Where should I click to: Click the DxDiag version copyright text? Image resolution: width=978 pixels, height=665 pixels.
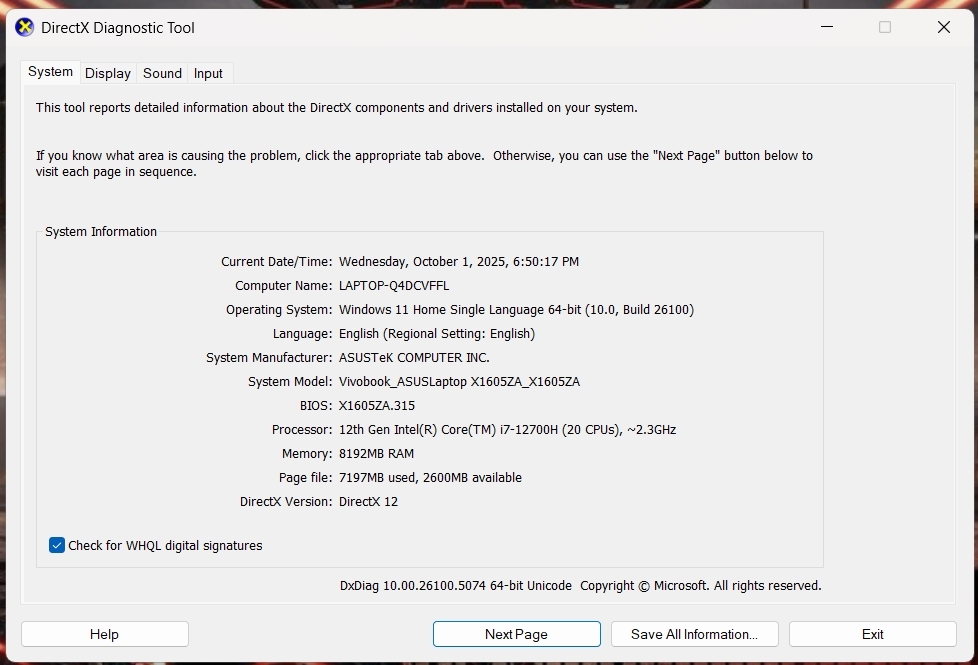(x=580, y=586)
